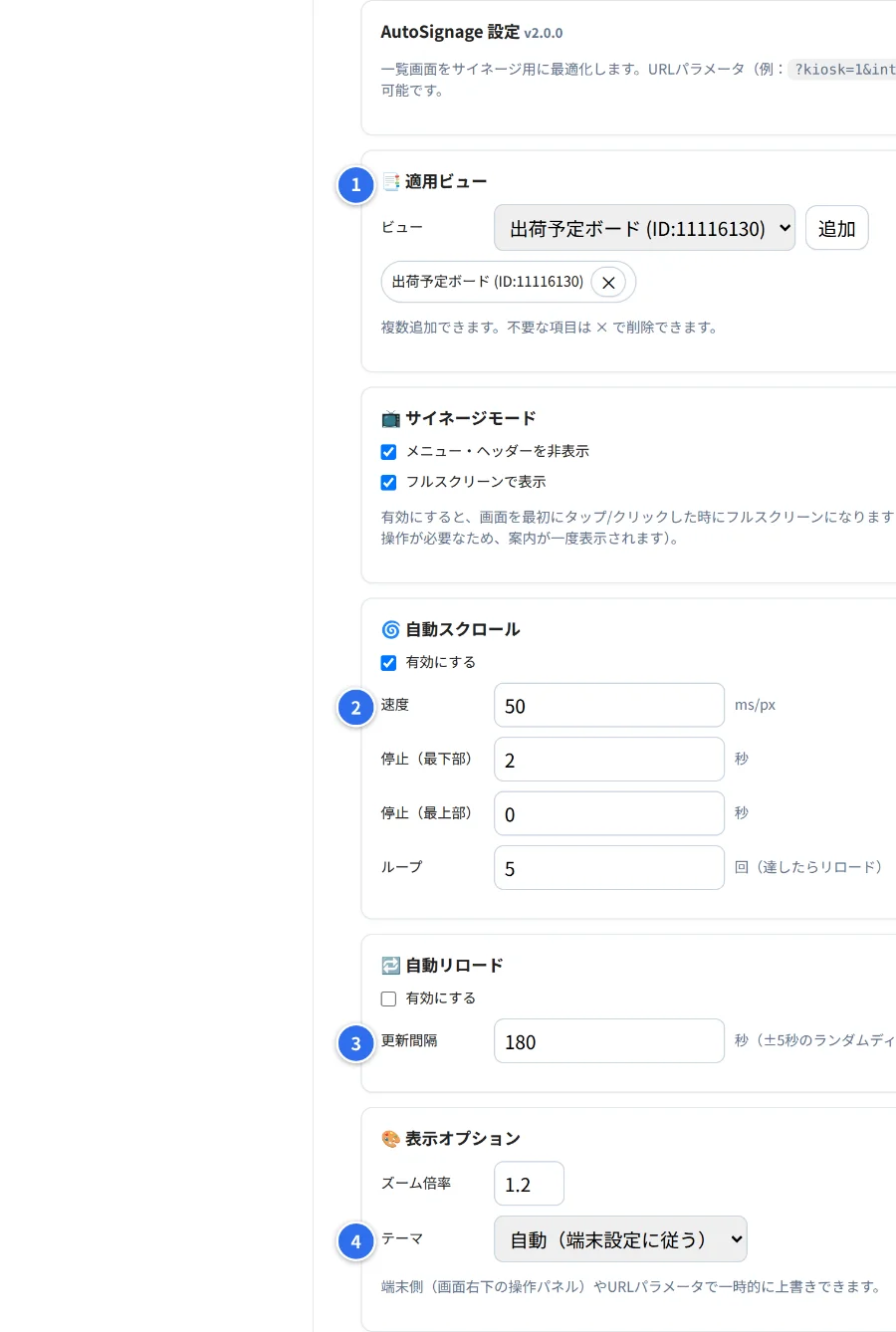896x1332 pixels.
Task: Click the サイネージモード TV icon
Action: (390, 419)
